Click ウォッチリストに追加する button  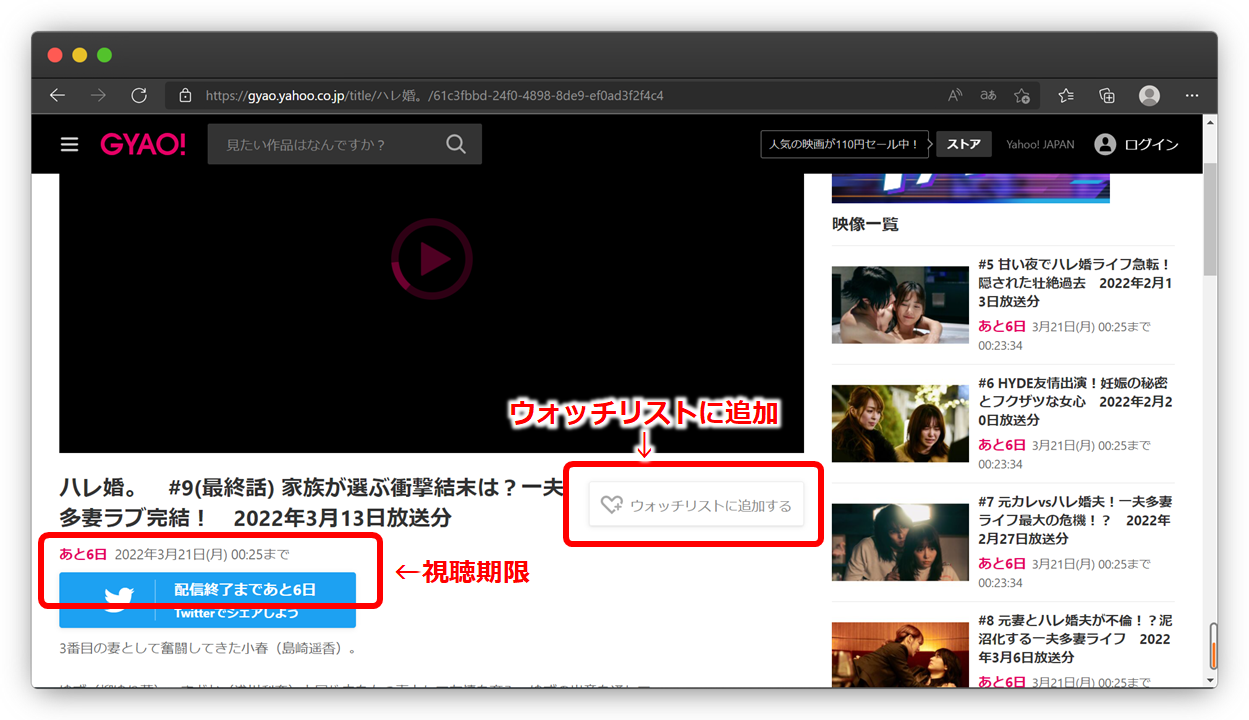point(695,505)
